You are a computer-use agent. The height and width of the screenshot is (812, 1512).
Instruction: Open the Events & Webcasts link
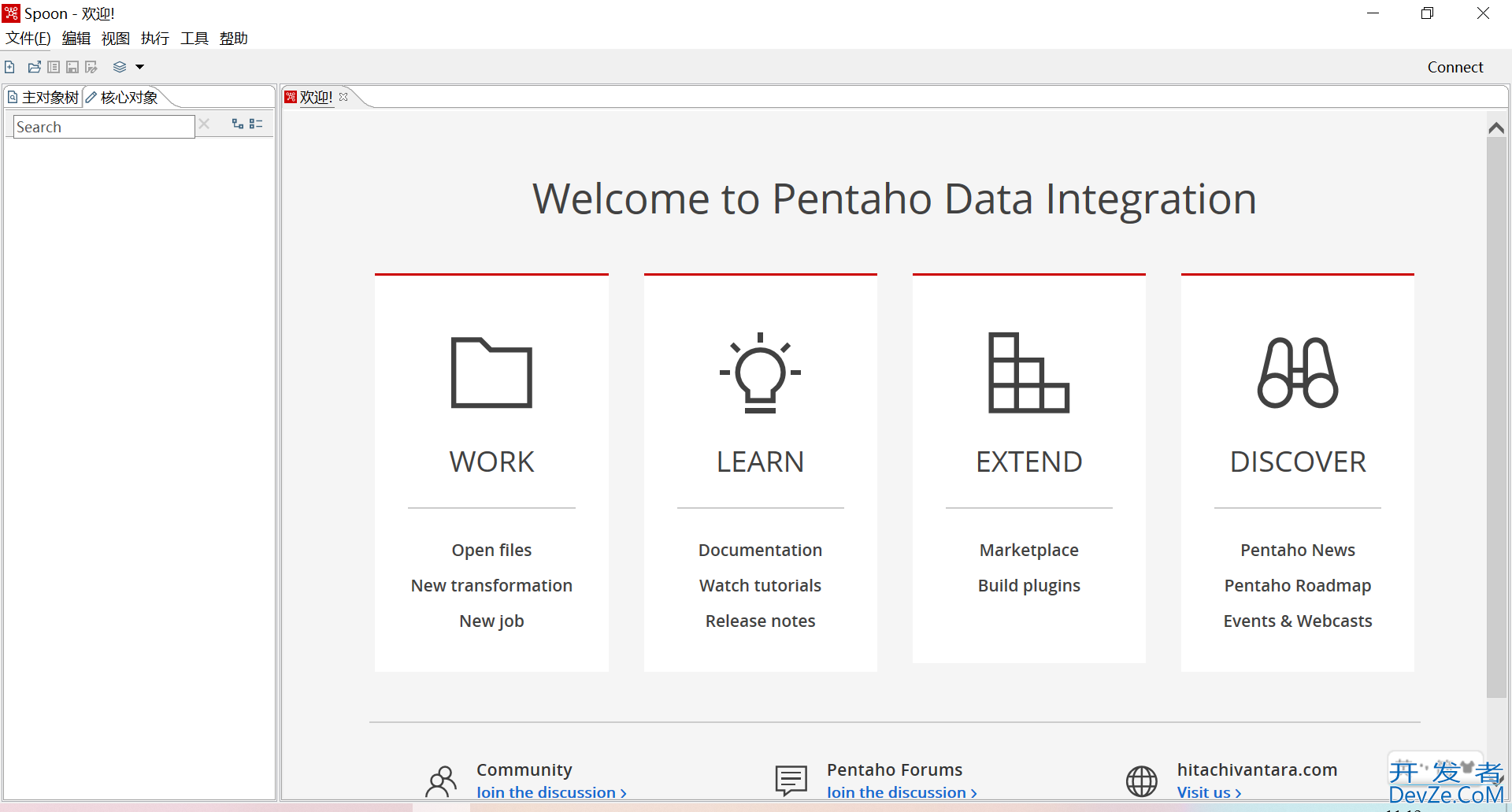click(x=1298, y=621)
